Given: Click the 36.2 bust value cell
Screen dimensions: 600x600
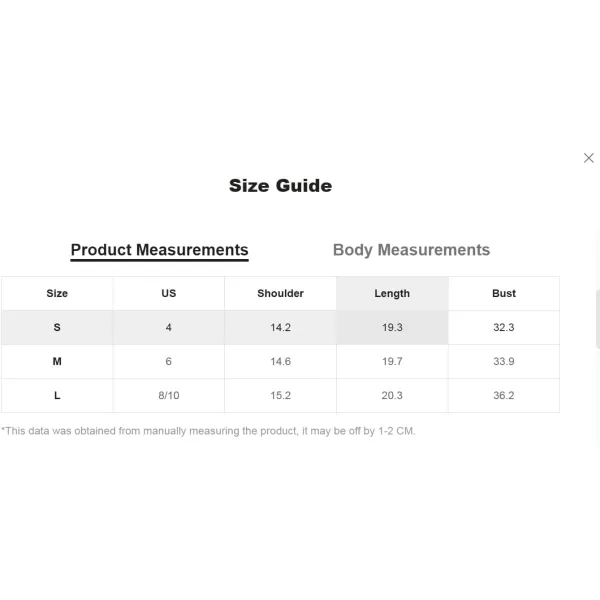Looking at the screenshot, I should [504, 396].
